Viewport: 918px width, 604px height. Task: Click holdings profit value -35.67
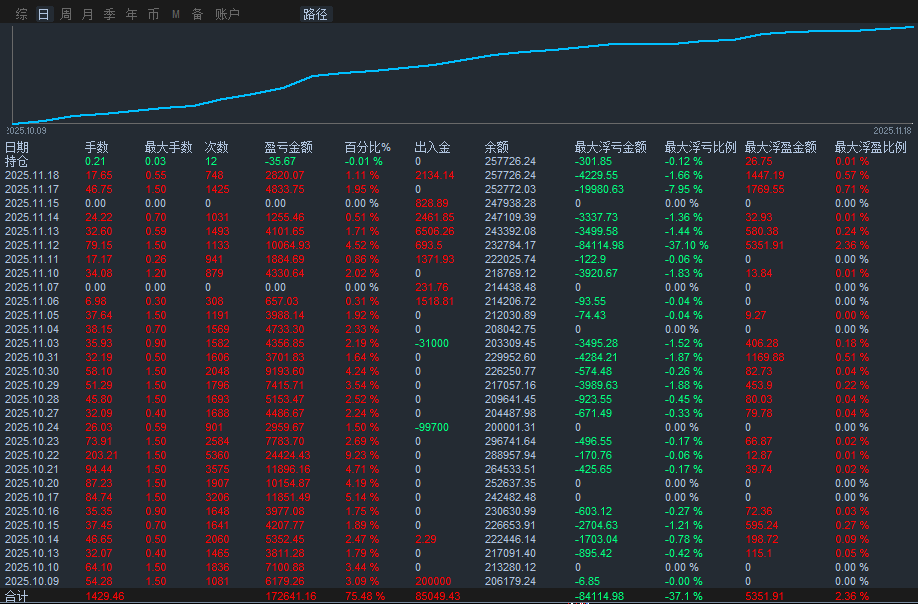point(280,161)
